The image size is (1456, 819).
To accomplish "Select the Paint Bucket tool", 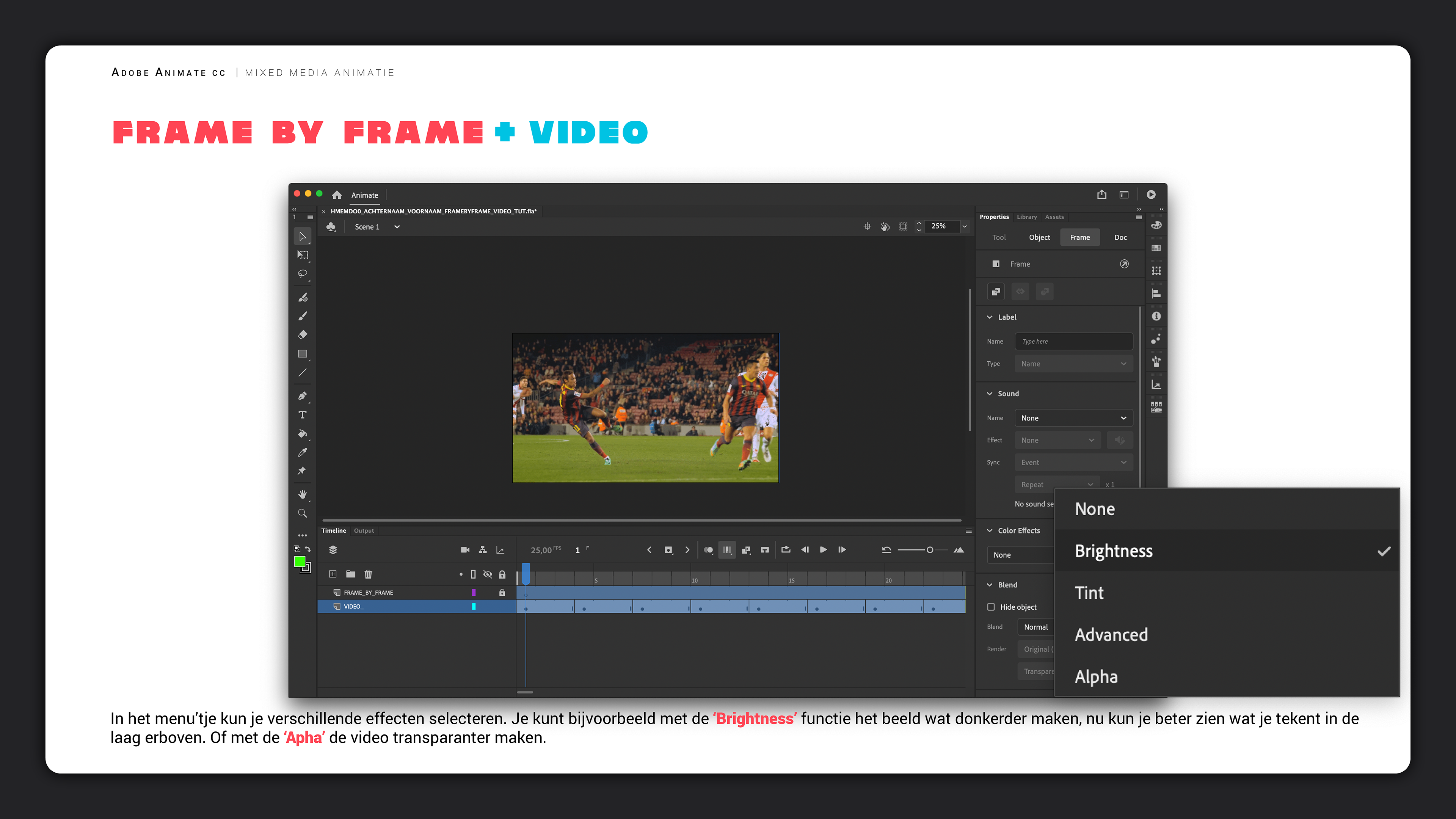I will click(303, 433).
